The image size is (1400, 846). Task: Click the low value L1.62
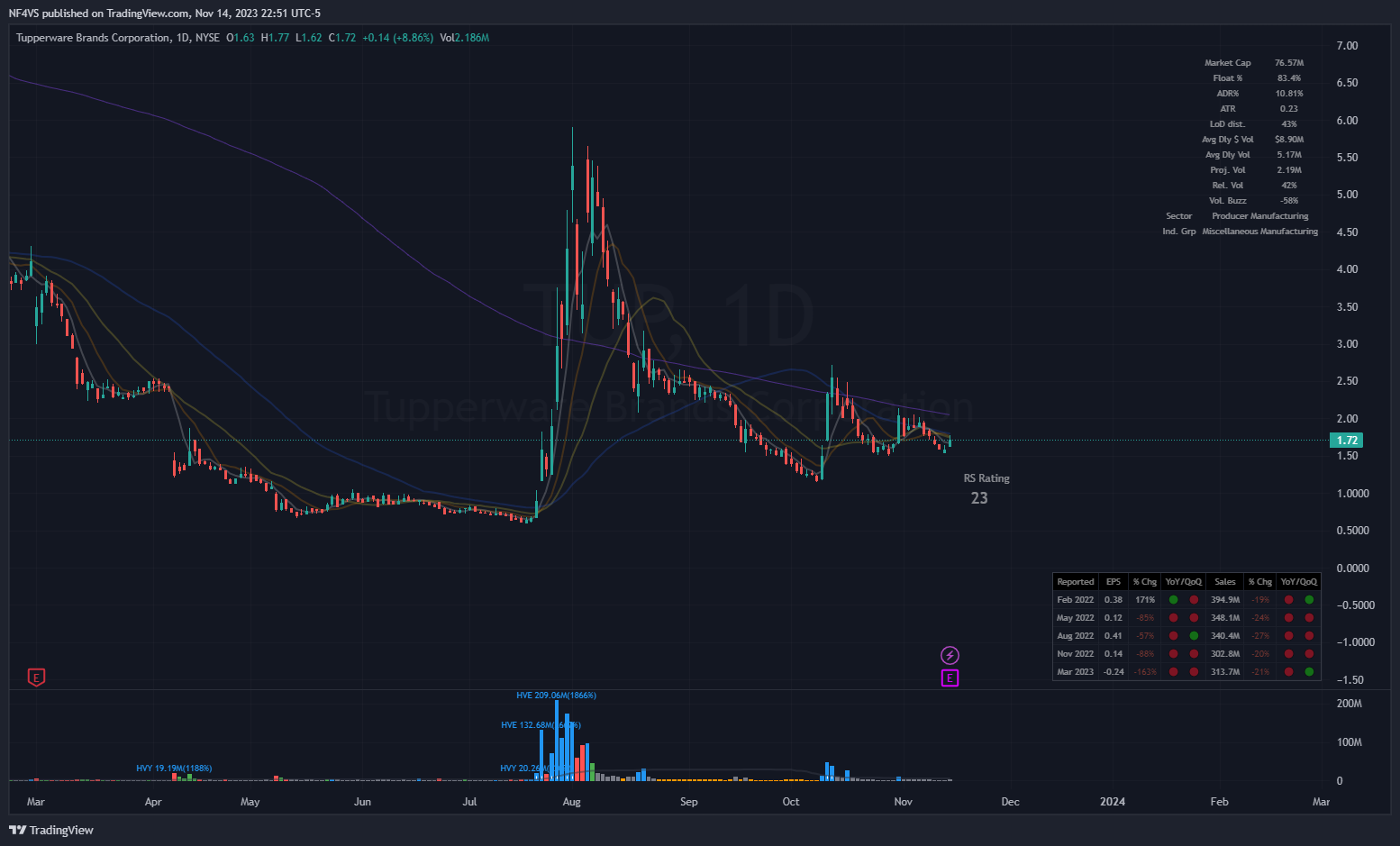309,38
